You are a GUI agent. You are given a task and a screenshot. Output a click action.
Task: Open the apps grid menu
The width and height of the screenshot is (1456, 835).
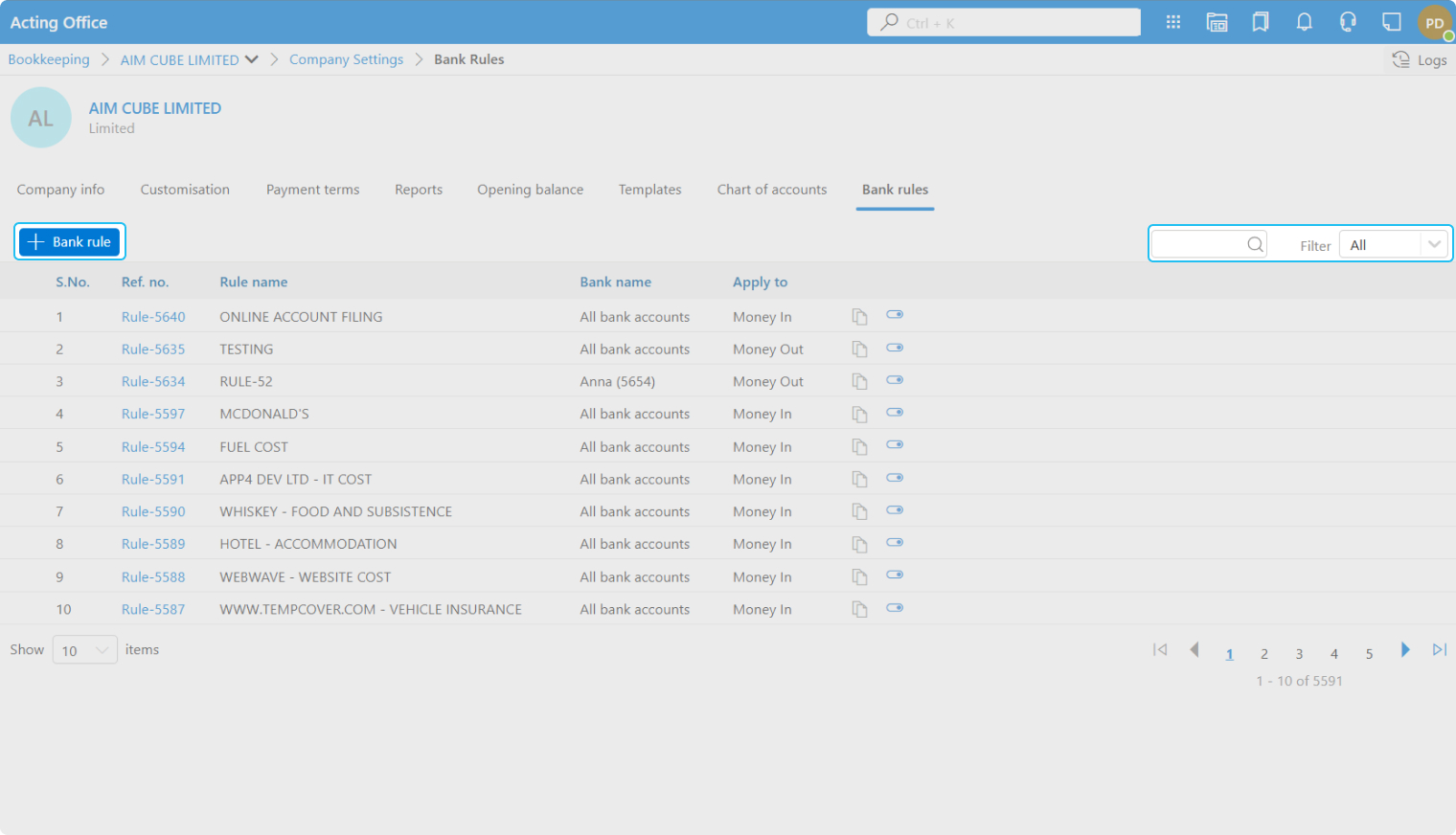point(1172,22)
